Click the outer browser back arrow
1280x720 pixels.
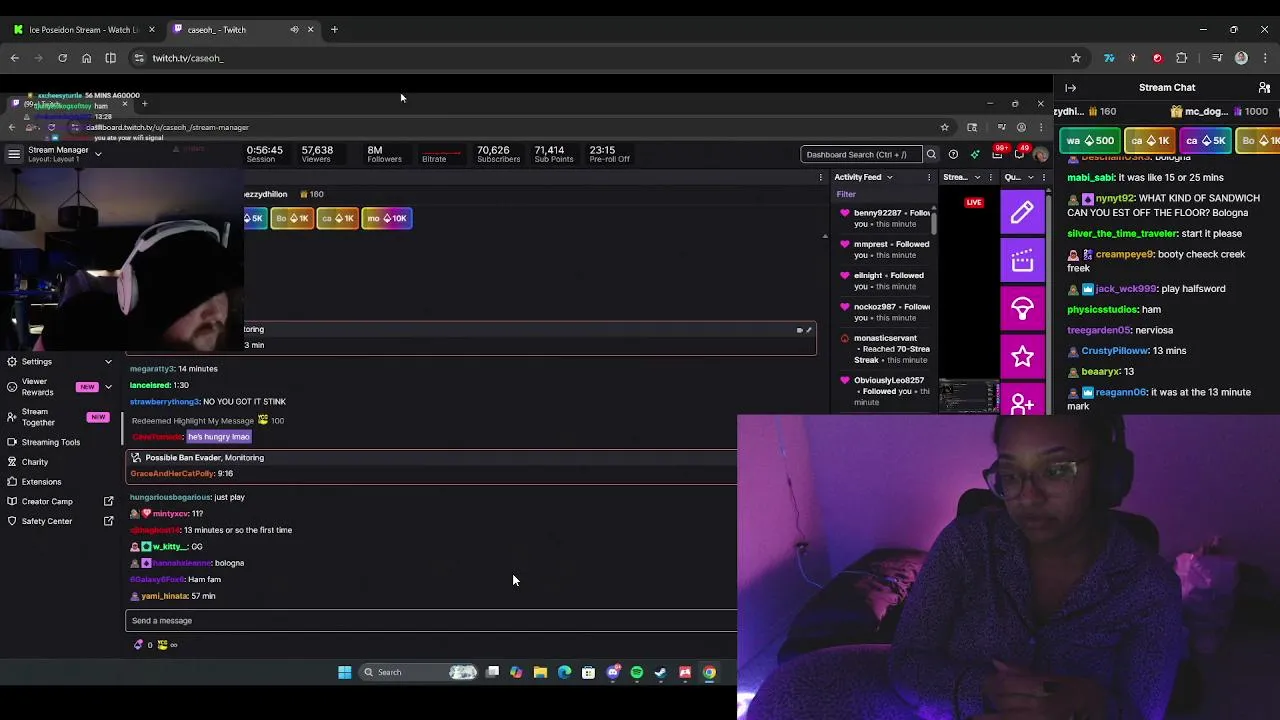pyautogui.click(x=15, y=58)
